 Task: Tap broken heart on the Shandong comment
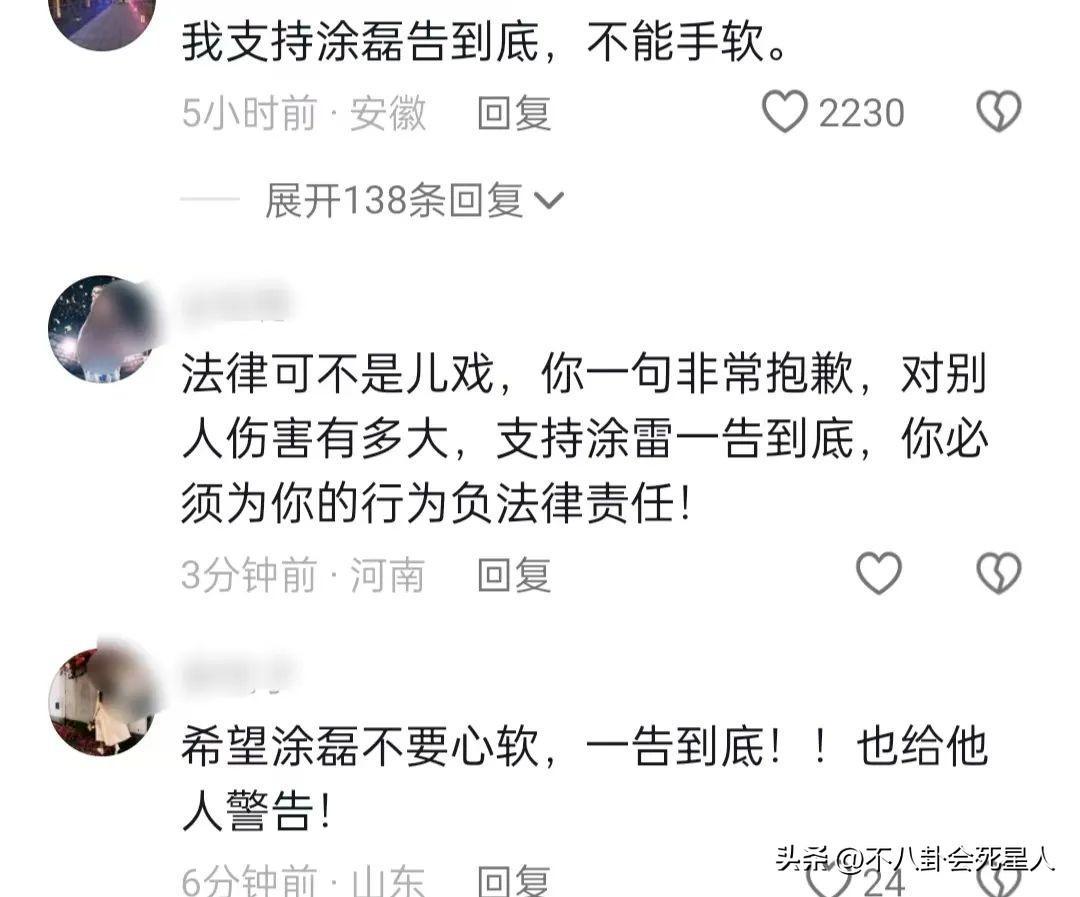tap(999, 883)
